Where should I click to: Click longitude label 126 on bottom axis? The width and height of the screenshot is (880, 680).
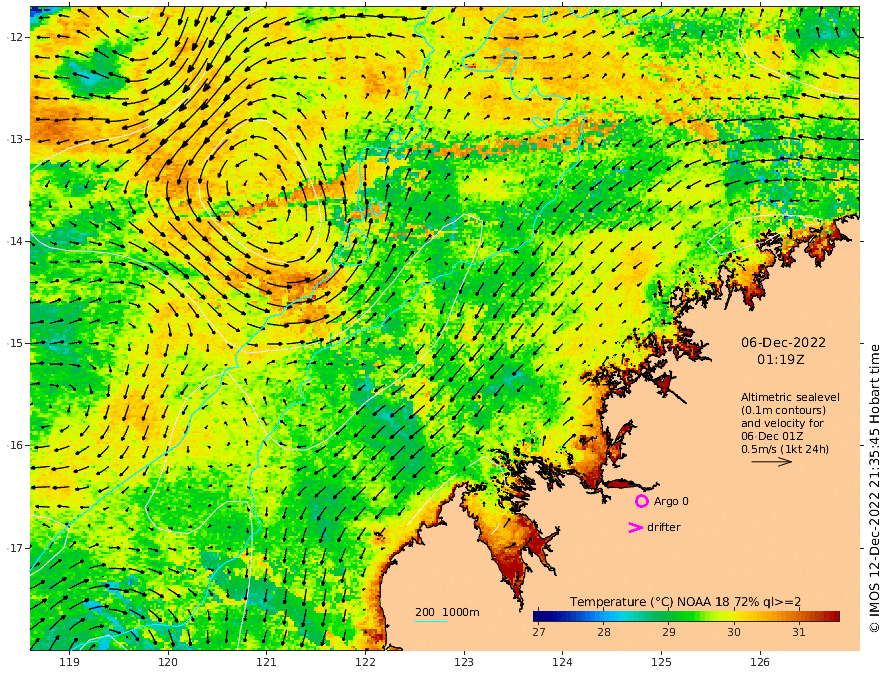pyautogui.click(x=760, y=663)
